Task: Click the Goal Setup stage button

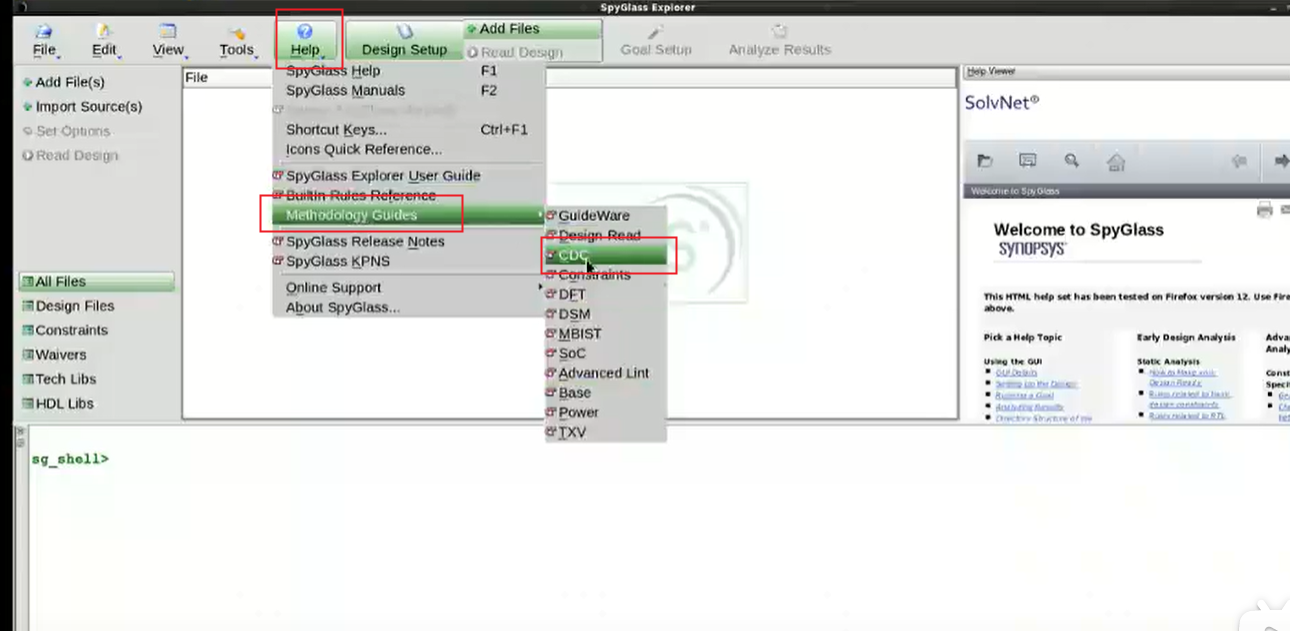Action: [x=656, y=41]
